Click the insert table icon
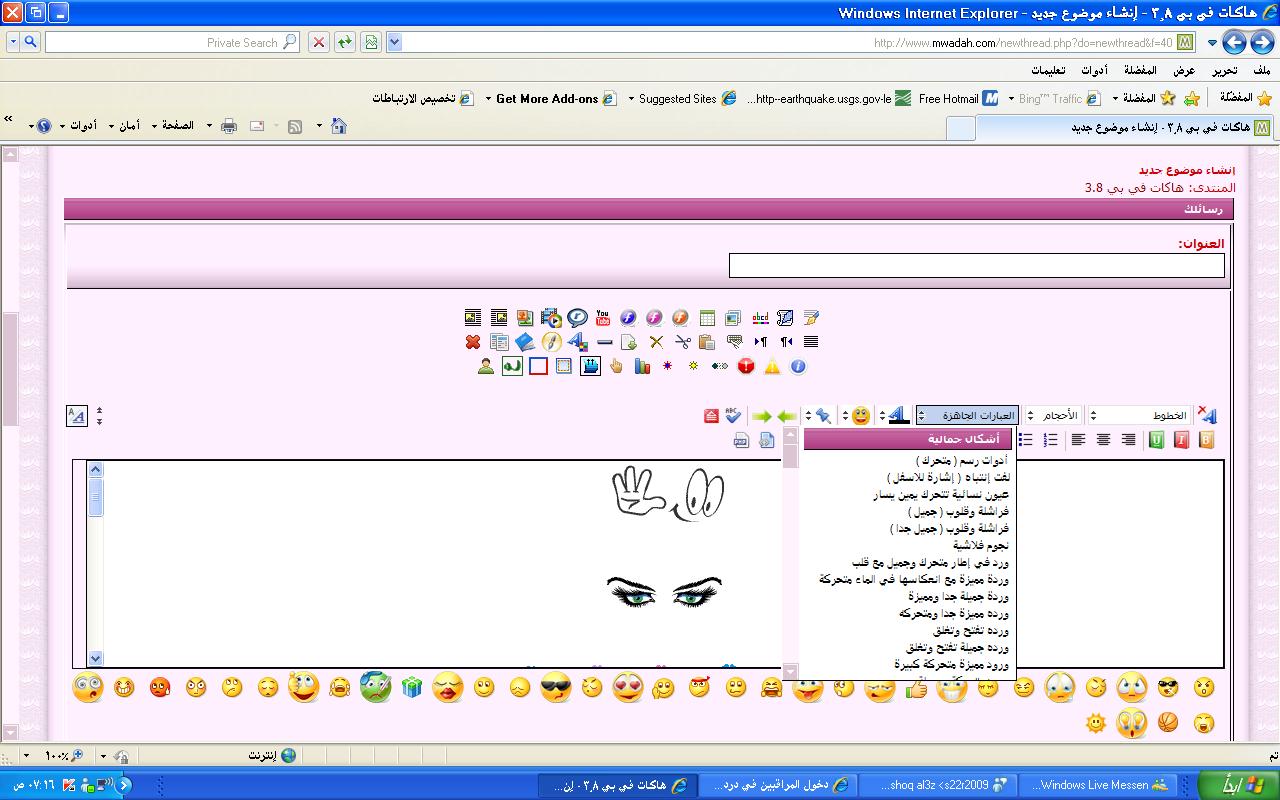 point(707,318)
